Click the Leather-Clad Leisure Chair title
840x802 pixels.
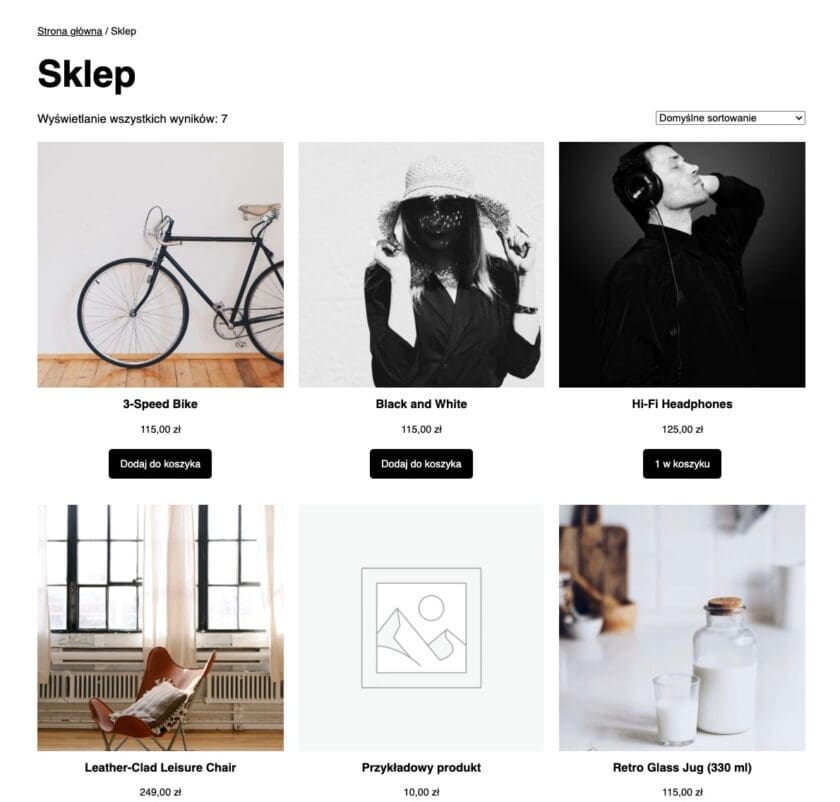[x=162, y=766]
